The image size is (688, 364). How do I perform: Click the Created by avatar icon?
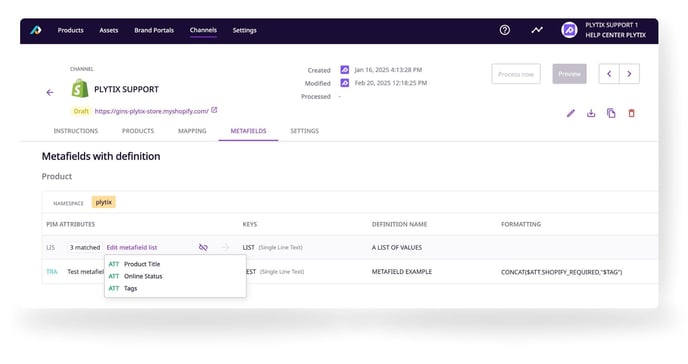coord(345,70)
